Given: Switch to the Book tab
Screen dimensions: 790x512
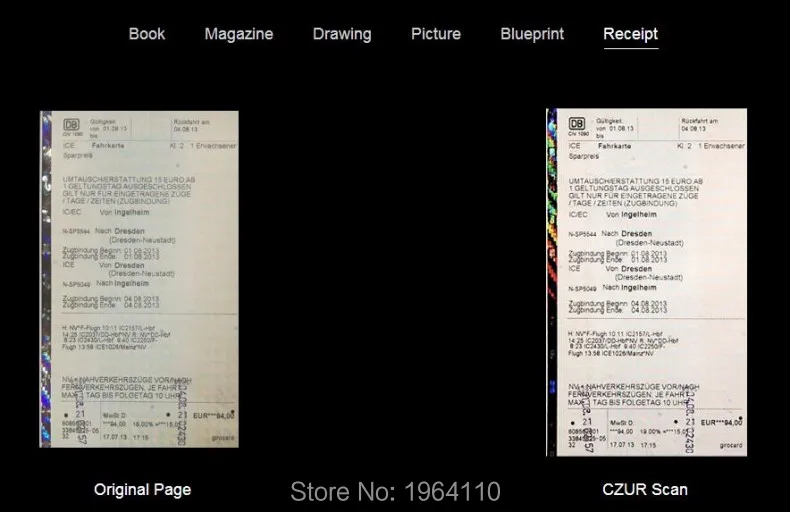Looking at the screenshot, I should (147, 34).
